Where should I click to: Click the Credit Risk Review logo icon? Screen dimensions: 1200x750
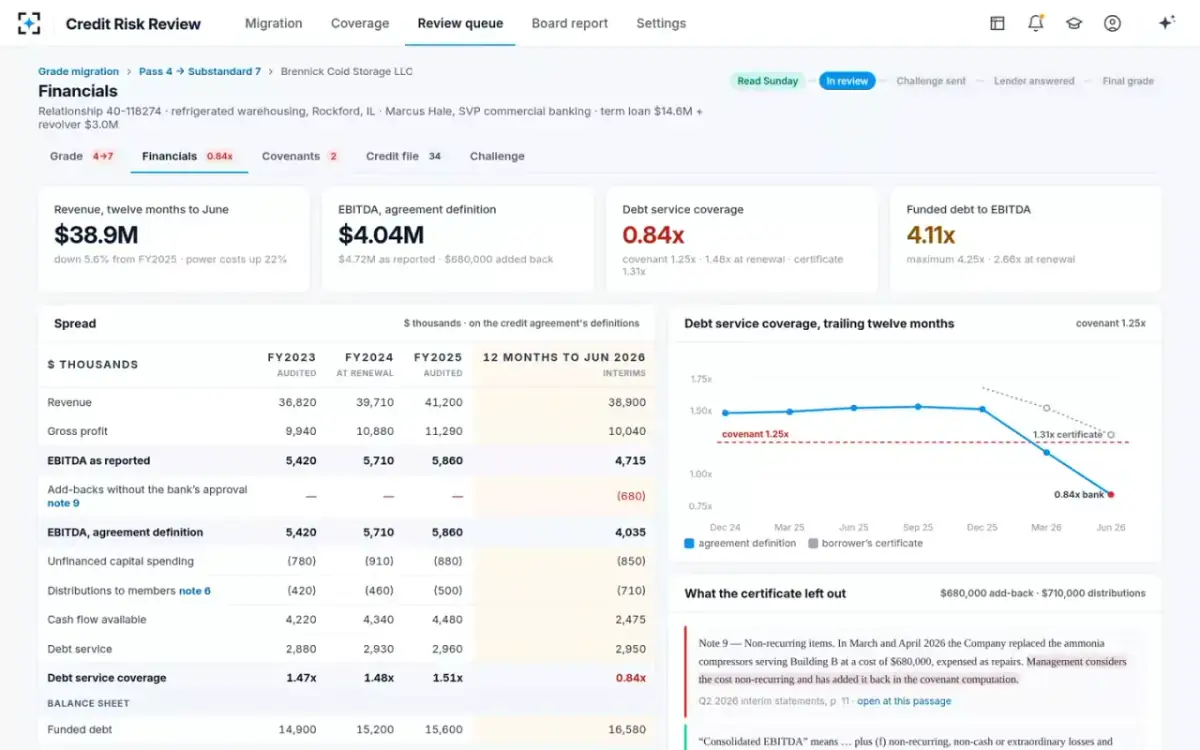29,23
